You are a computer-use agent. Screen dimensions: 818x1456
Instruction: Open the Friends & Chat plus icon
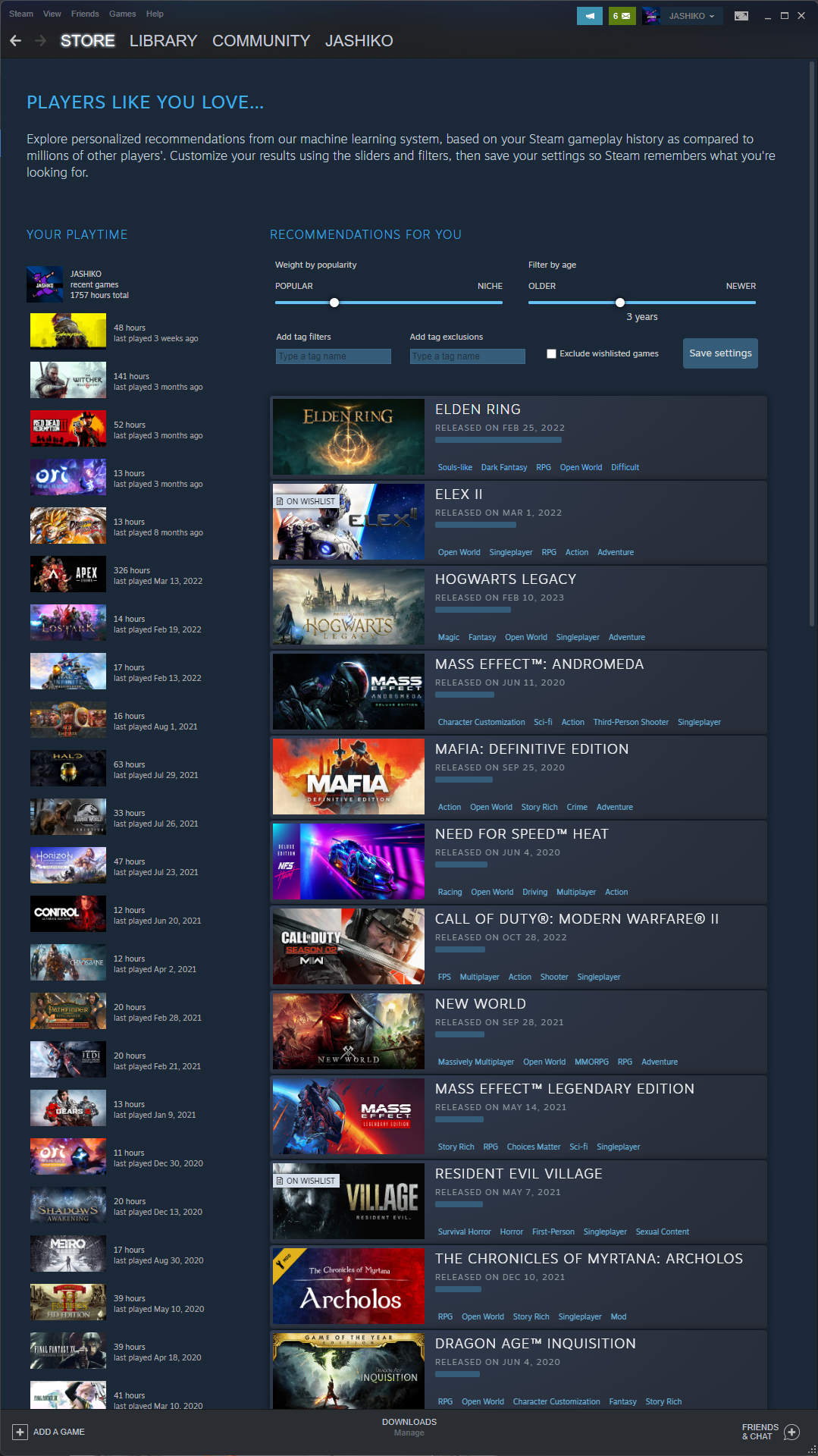792,1432
